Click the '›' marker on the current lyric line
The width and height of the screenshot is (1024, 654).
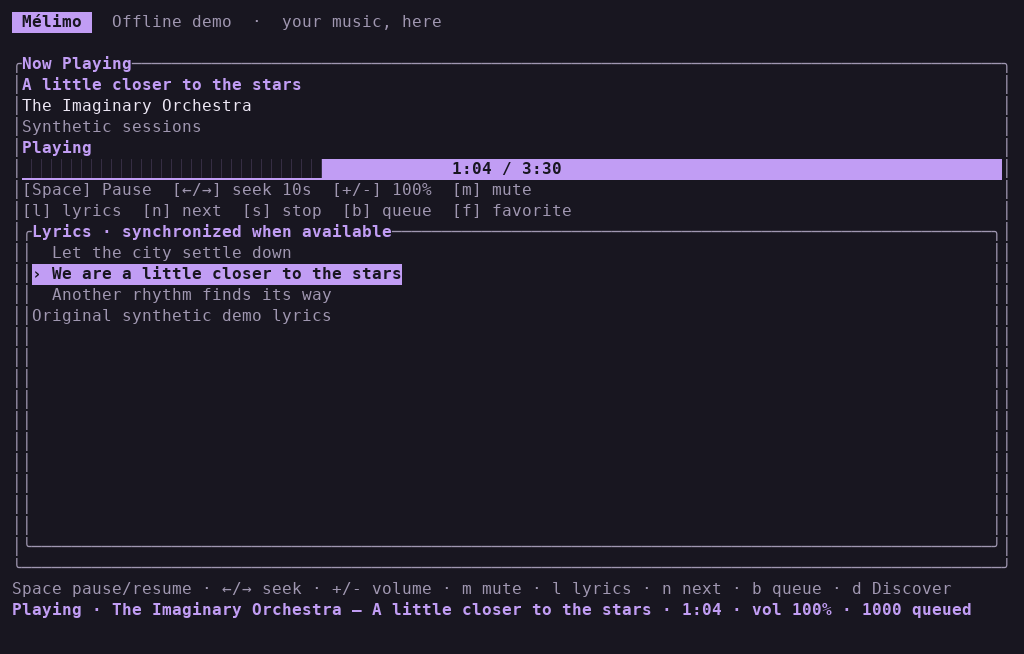[37, 274]
